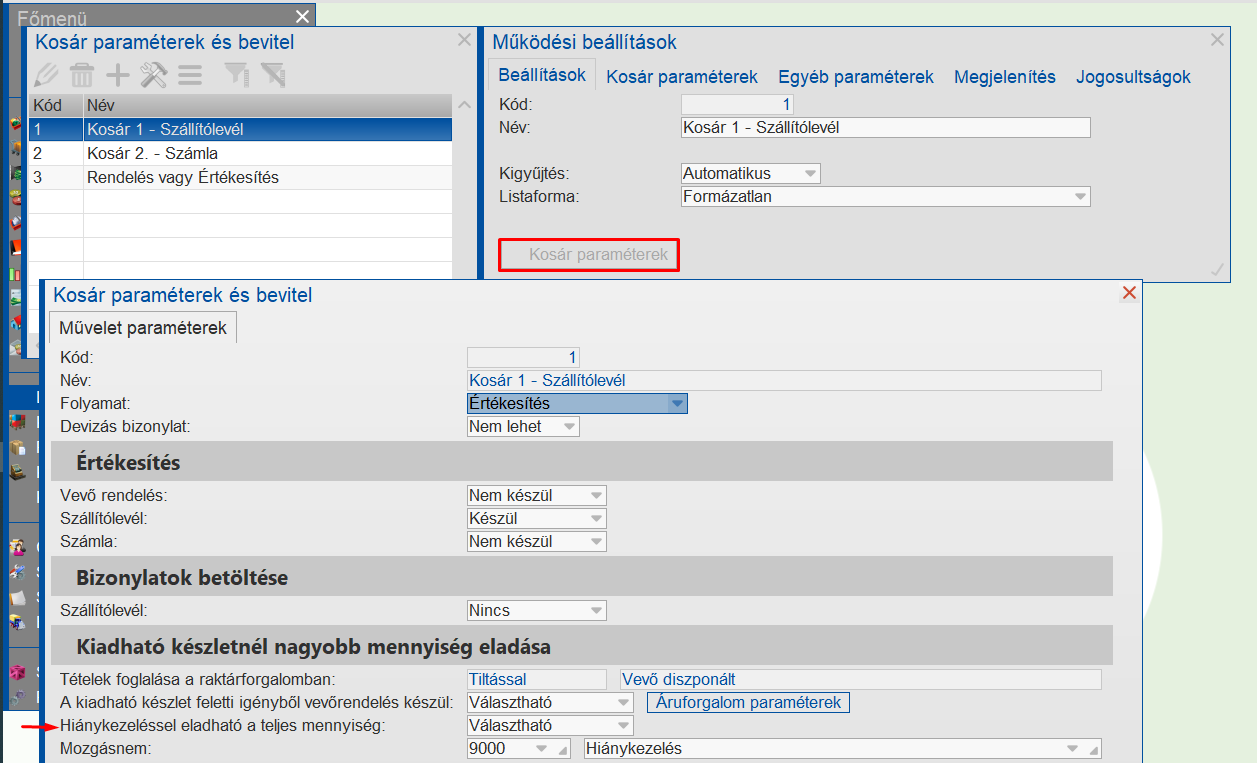Image resolution: width=1257 pixels, height=763 pixels.
Task: Click the three-line list menu icon
Action: [x=190, y=74]
